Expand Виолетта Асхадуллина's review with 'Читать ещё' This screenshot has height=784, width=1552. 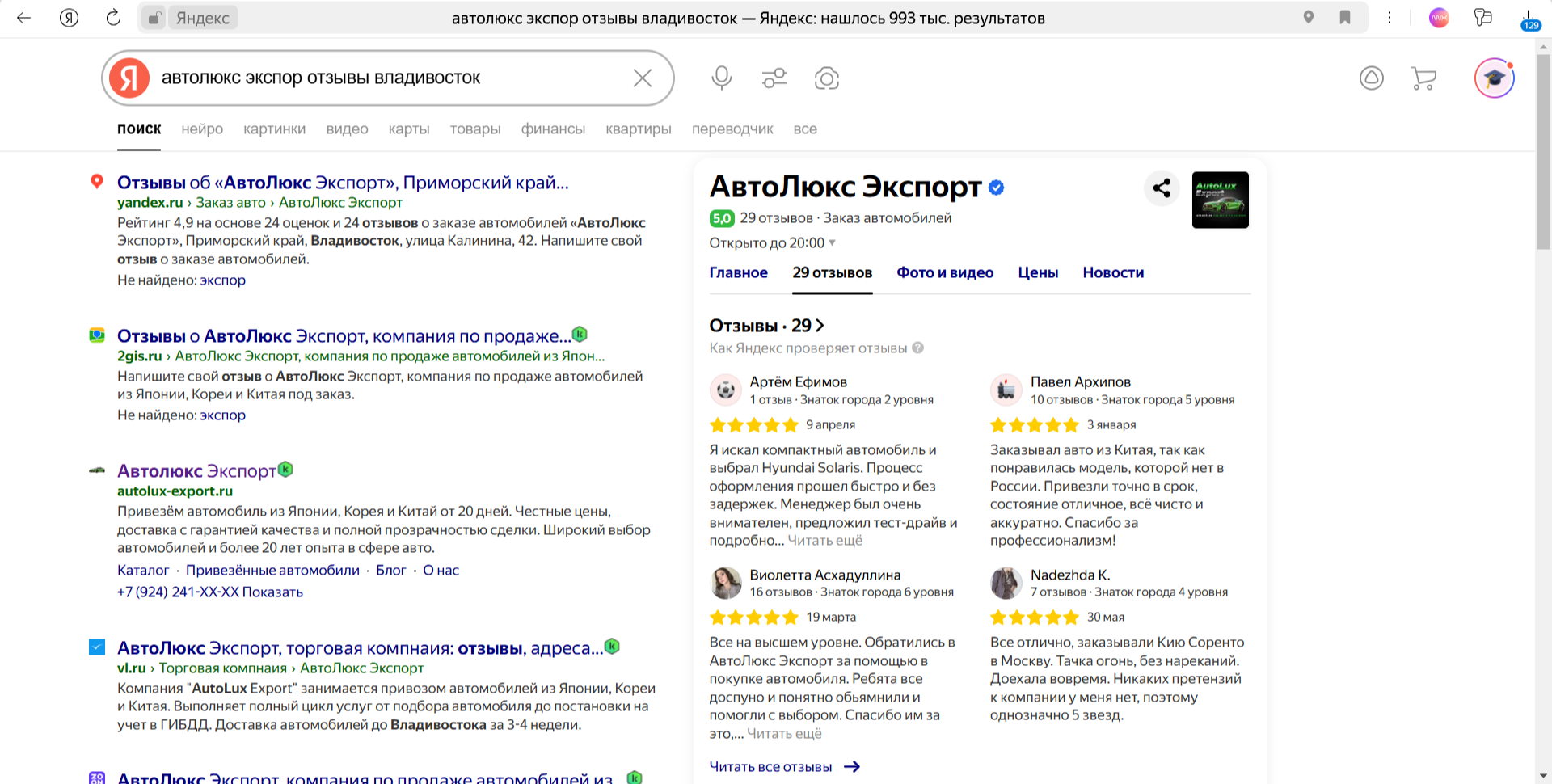[784, 734]
